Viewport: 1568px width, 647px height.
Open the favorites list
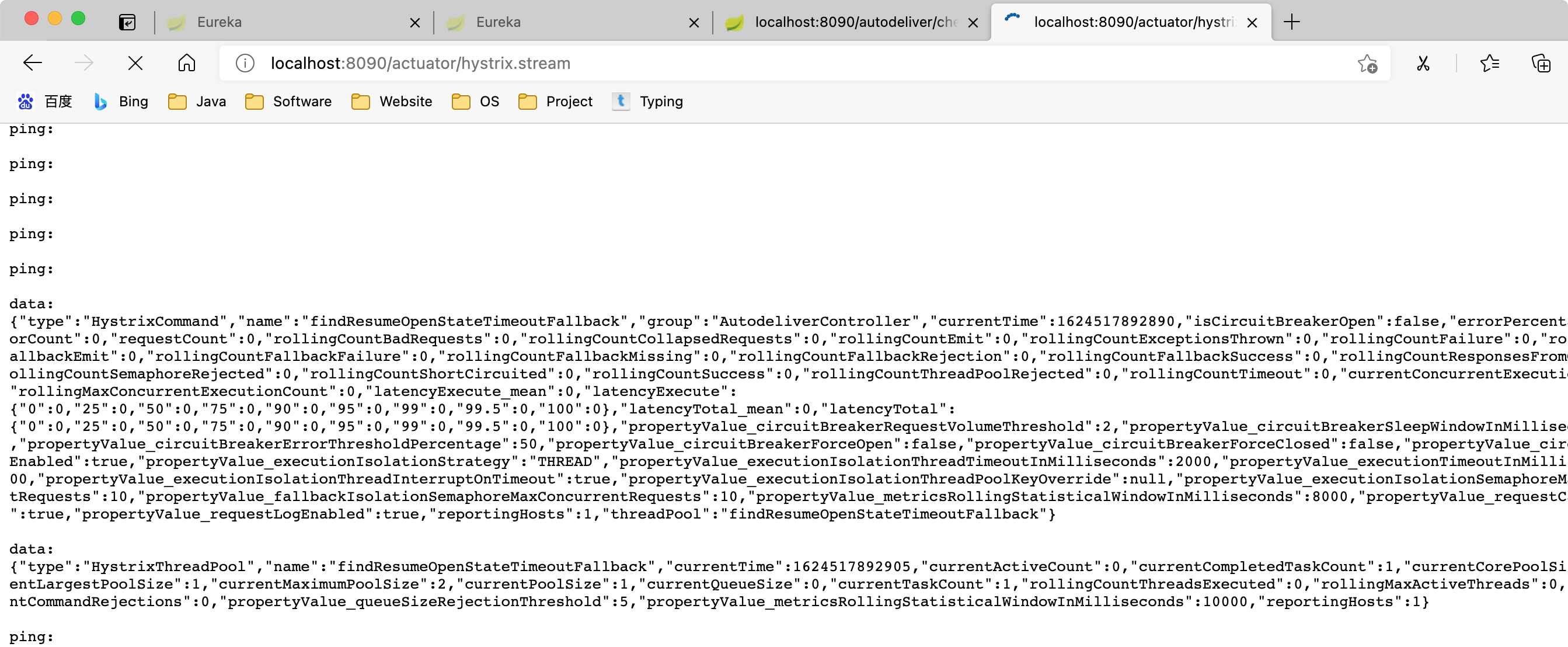click(1489, 63)
